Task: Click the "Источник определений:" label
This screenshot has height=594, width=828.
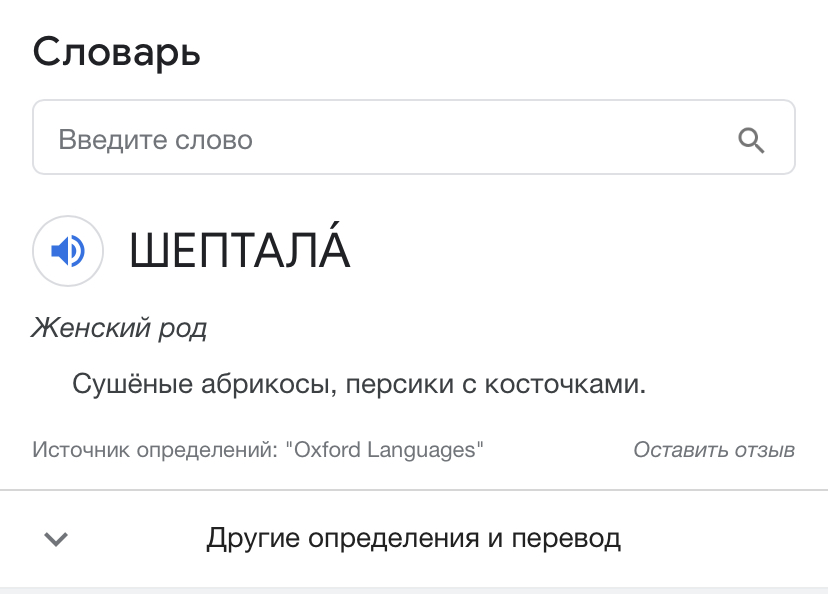Action: [x=155, y=450]
